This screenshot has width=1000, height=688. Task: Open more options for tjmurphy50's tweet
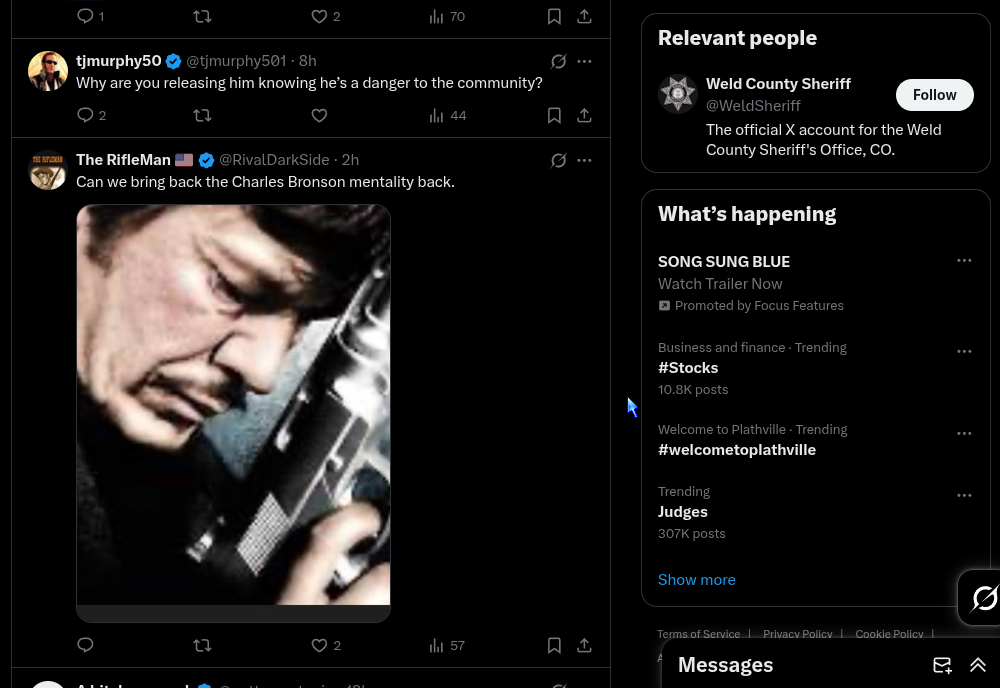pos(585,61)
